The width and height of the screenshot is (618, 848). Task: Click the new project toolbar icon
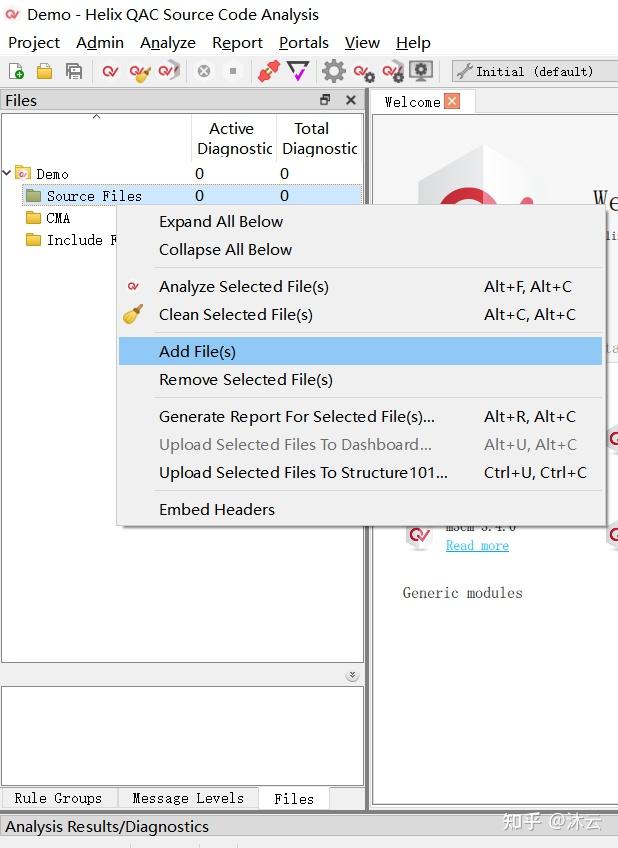(16, 71)
